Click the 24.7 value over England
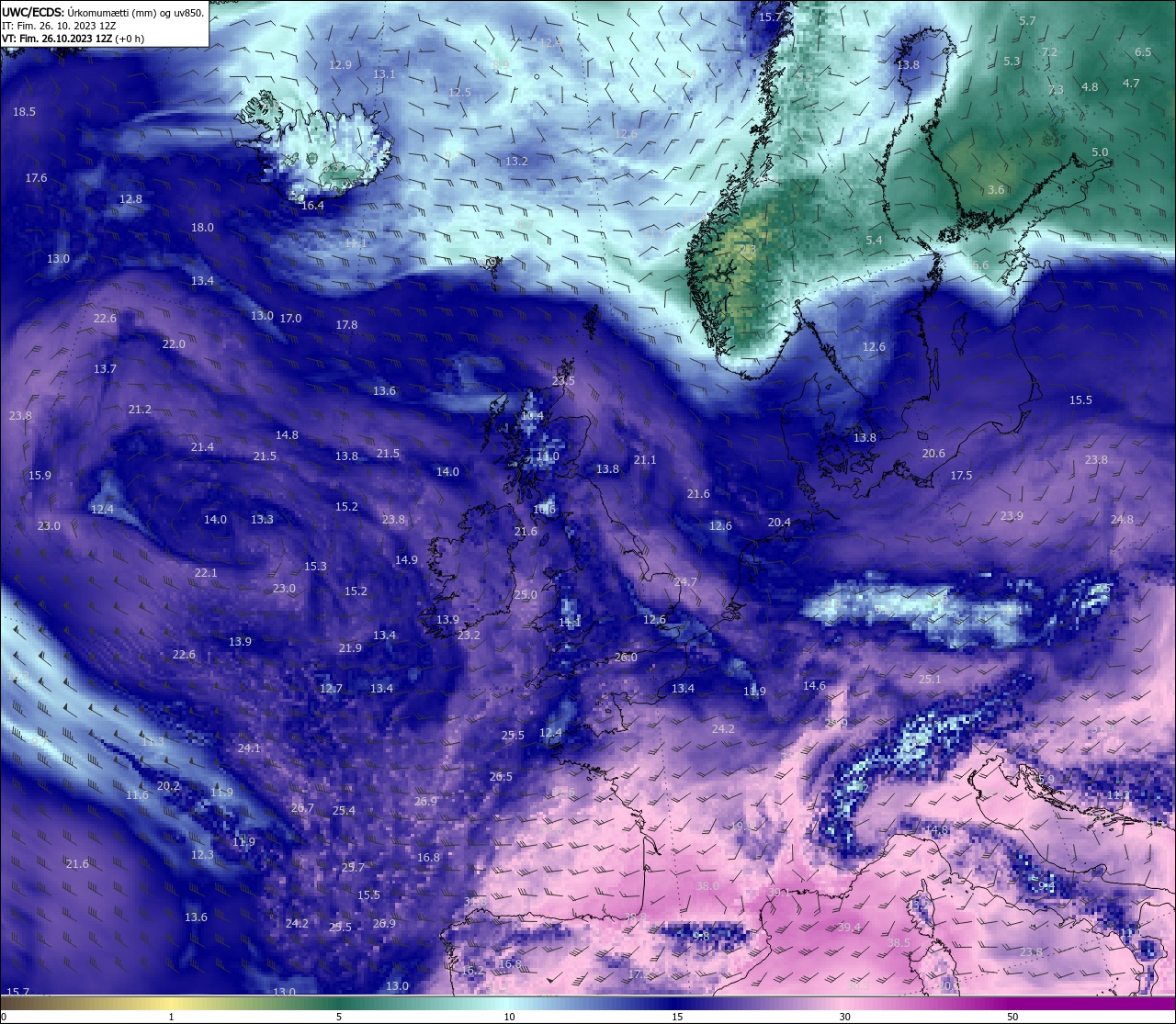Image resolution: width=1176 pixels, height=1024 pixels. click(x=685, y=582)
